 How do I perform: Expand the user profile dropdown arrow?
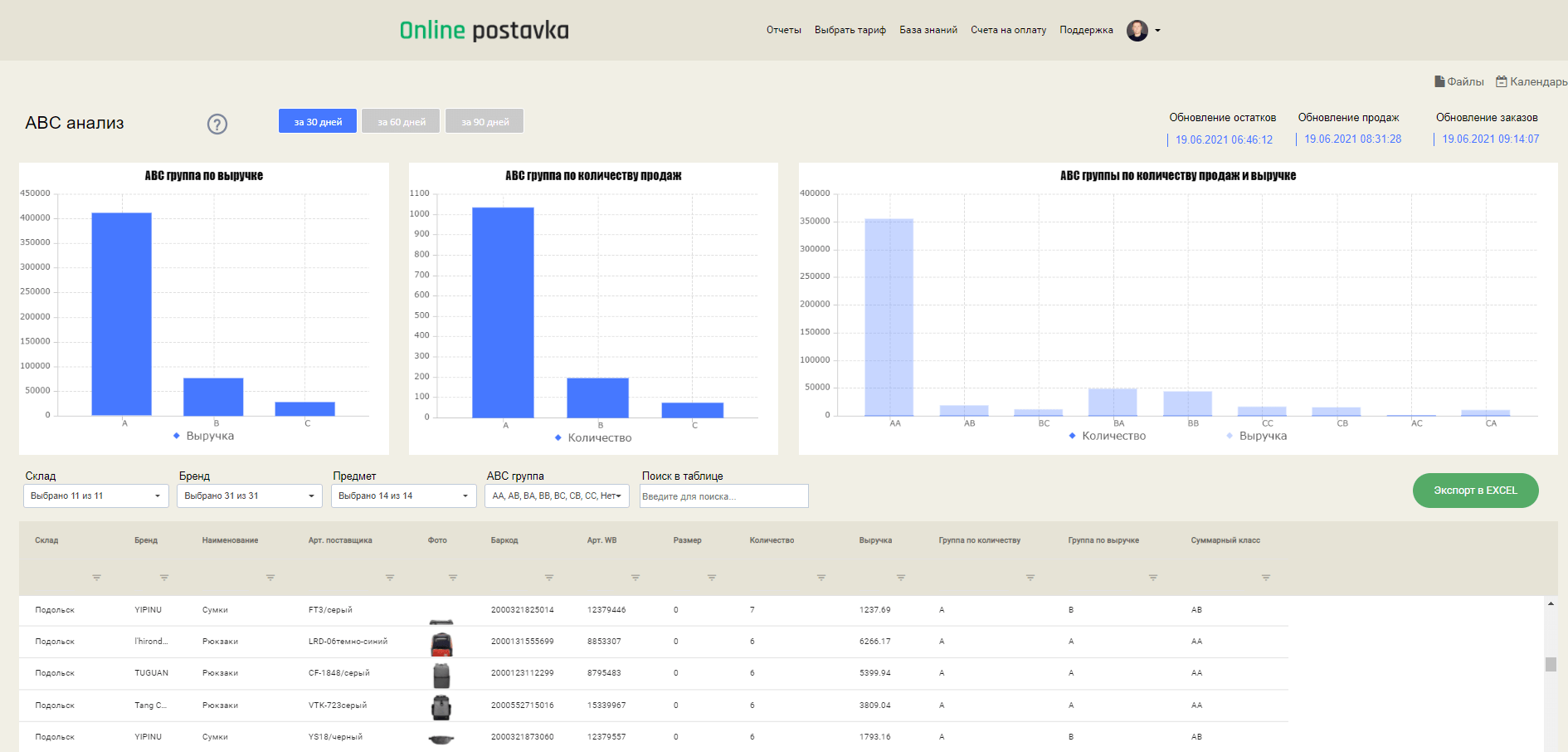click(x=1157, y=31)
